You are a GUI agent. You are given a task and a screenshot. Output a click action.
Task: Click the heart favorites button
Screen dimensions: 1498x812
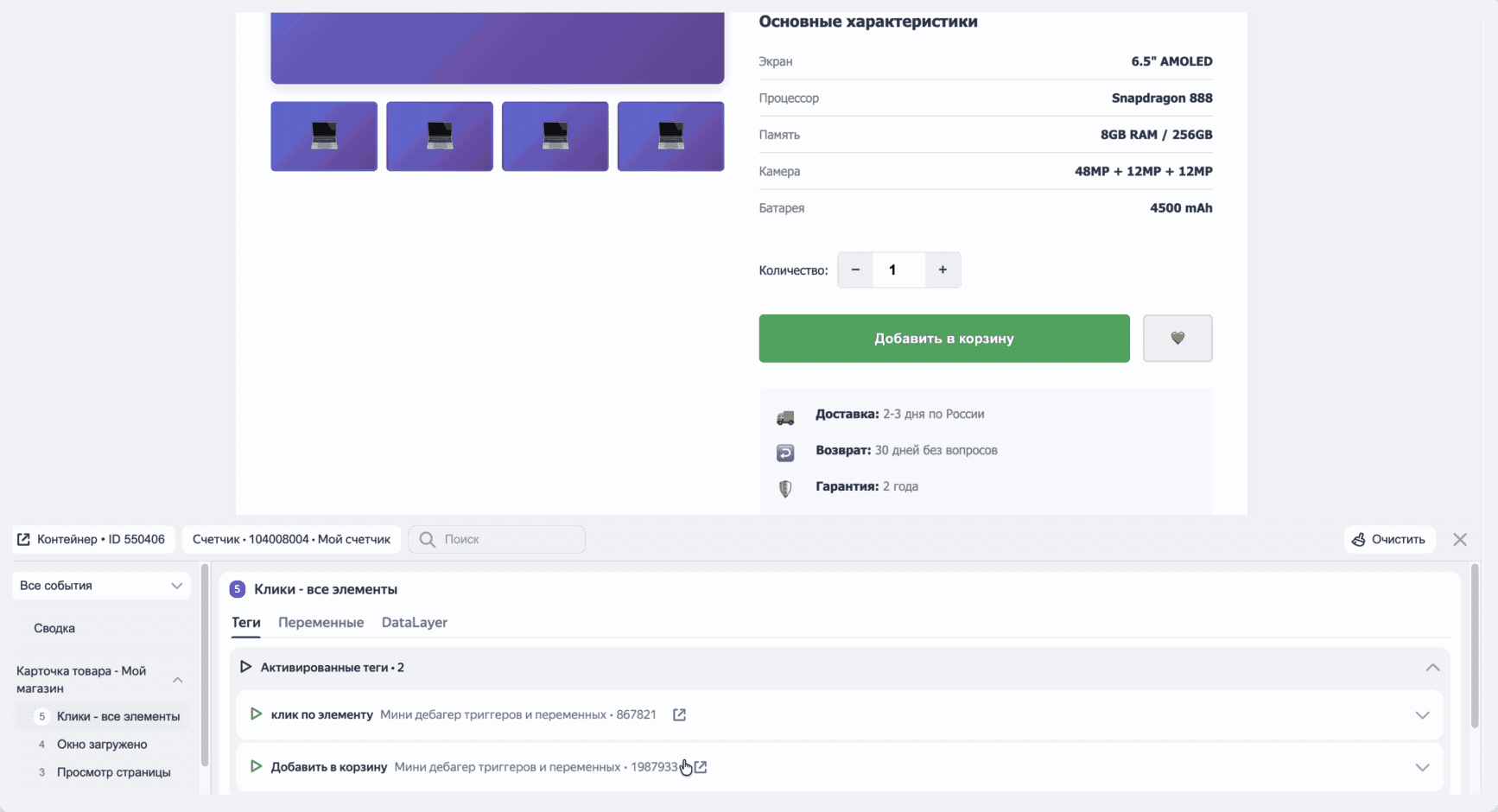pyautogui.click(x=1177, y=339)
